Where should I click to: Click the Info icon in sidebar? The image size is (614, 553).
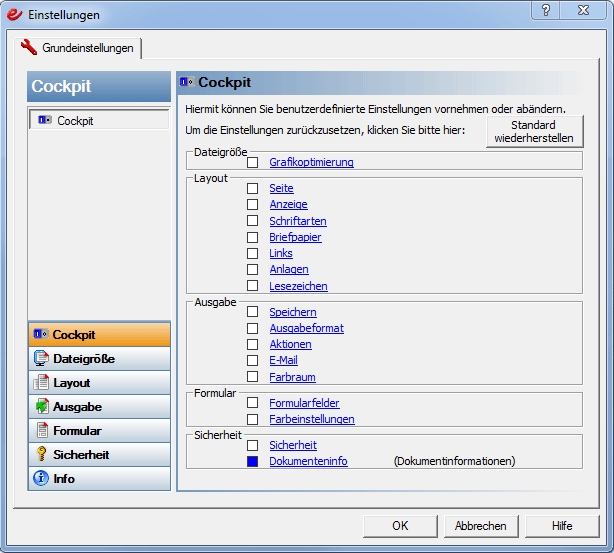point(41,479)
